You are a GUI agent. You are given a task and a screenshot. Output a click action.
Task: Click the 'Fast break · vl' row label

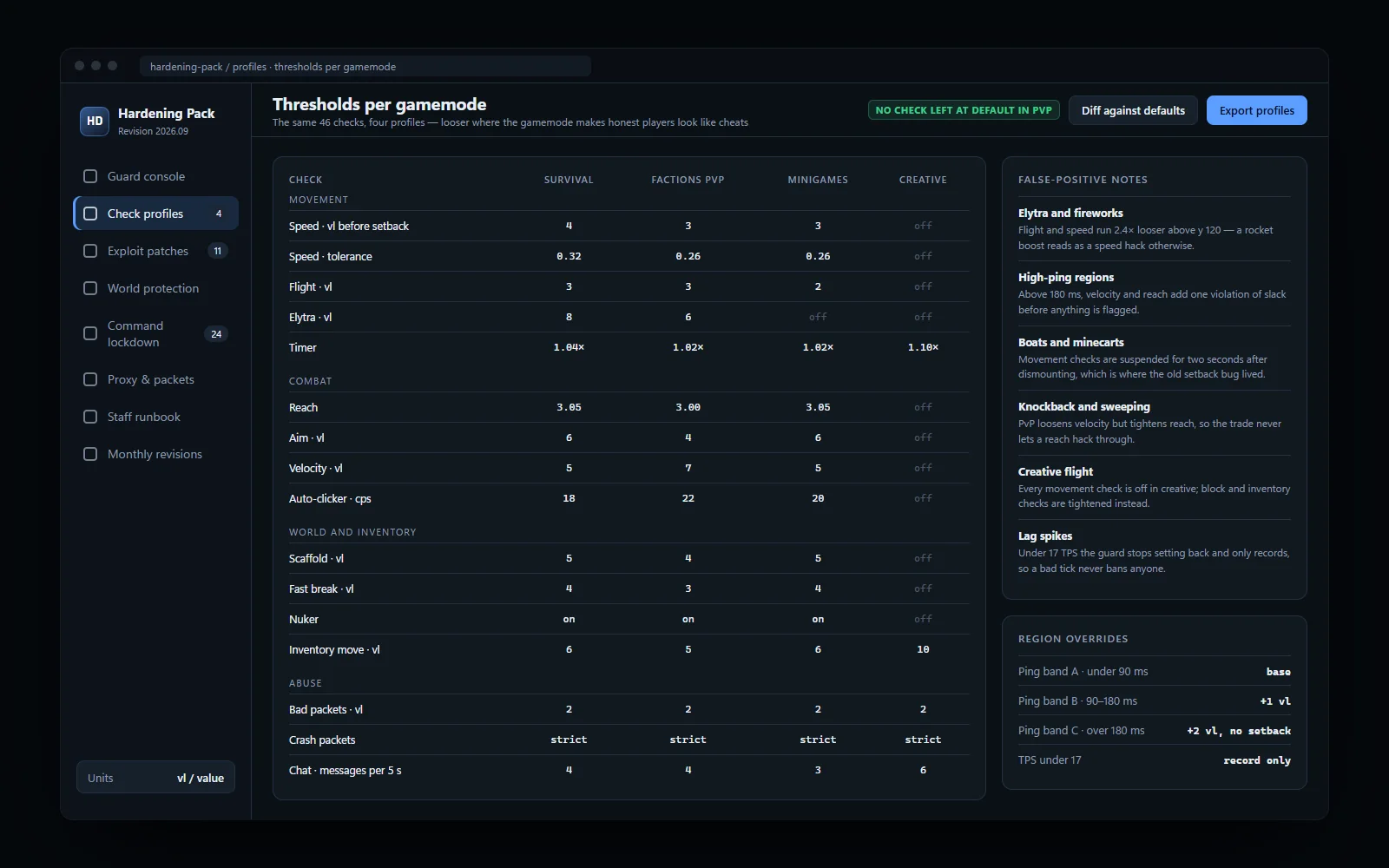click(321, 589)
